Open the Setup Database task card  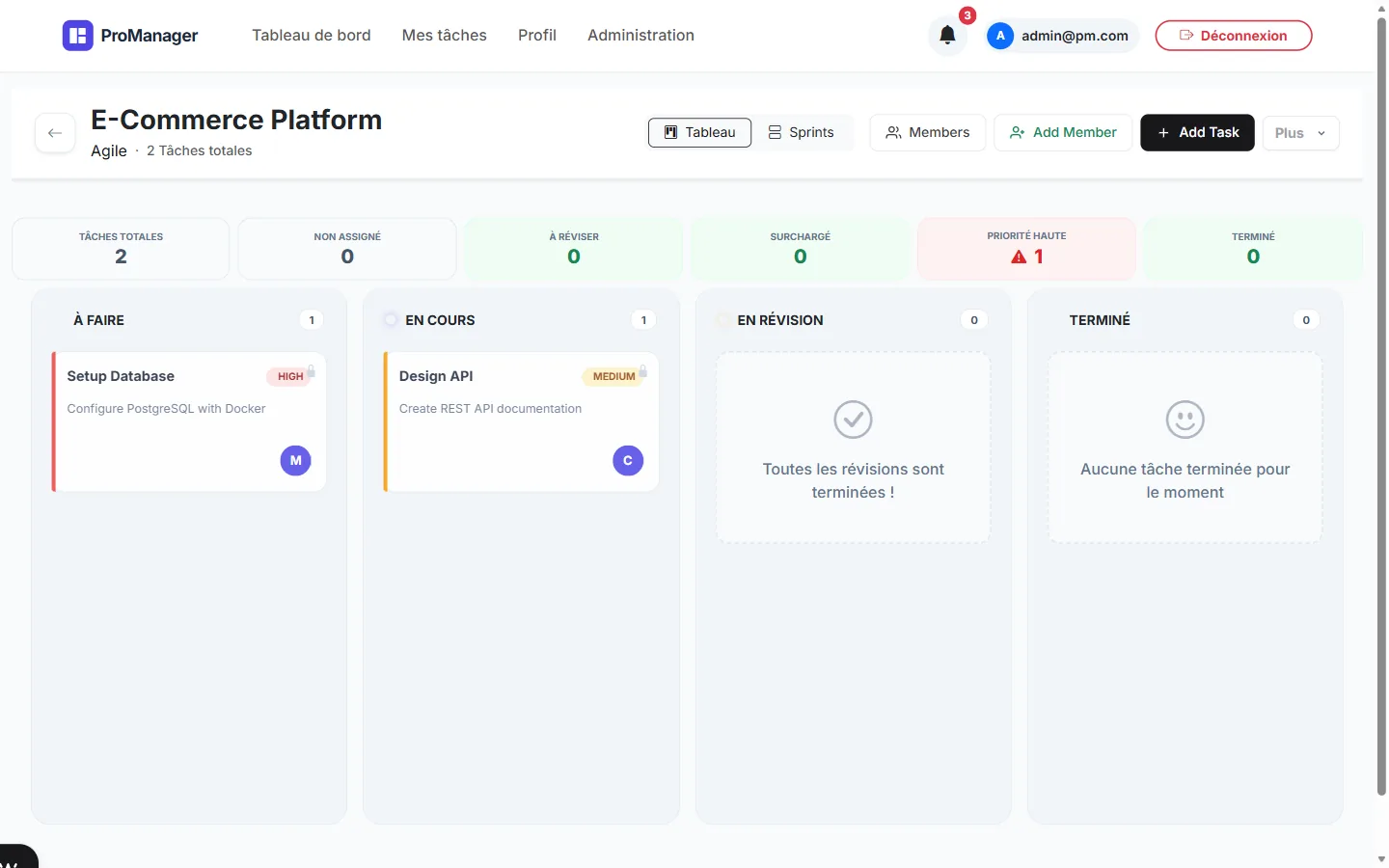[189, 421]
